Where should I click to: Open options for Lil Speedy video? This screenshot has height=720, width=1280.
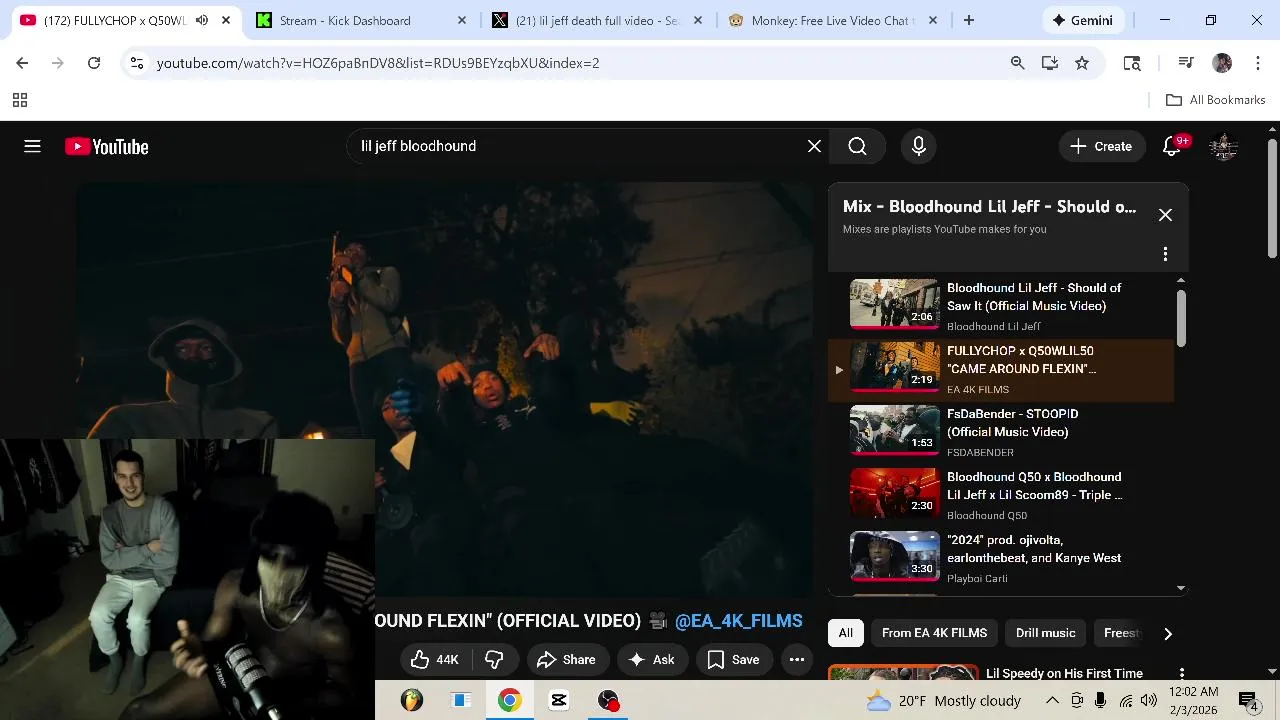(x=1181, y=674)
